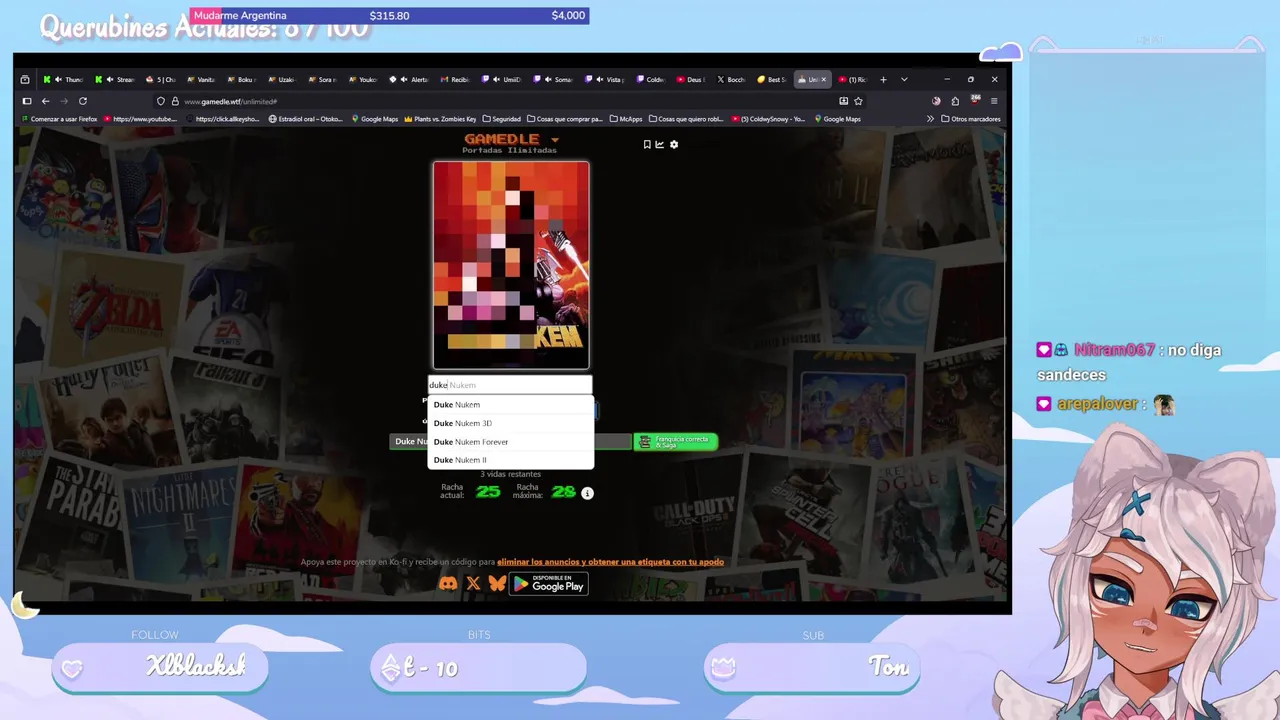Open the Discord icon link
The height and width of the screenshot is (720, 1280).
[x=448, y=584]
